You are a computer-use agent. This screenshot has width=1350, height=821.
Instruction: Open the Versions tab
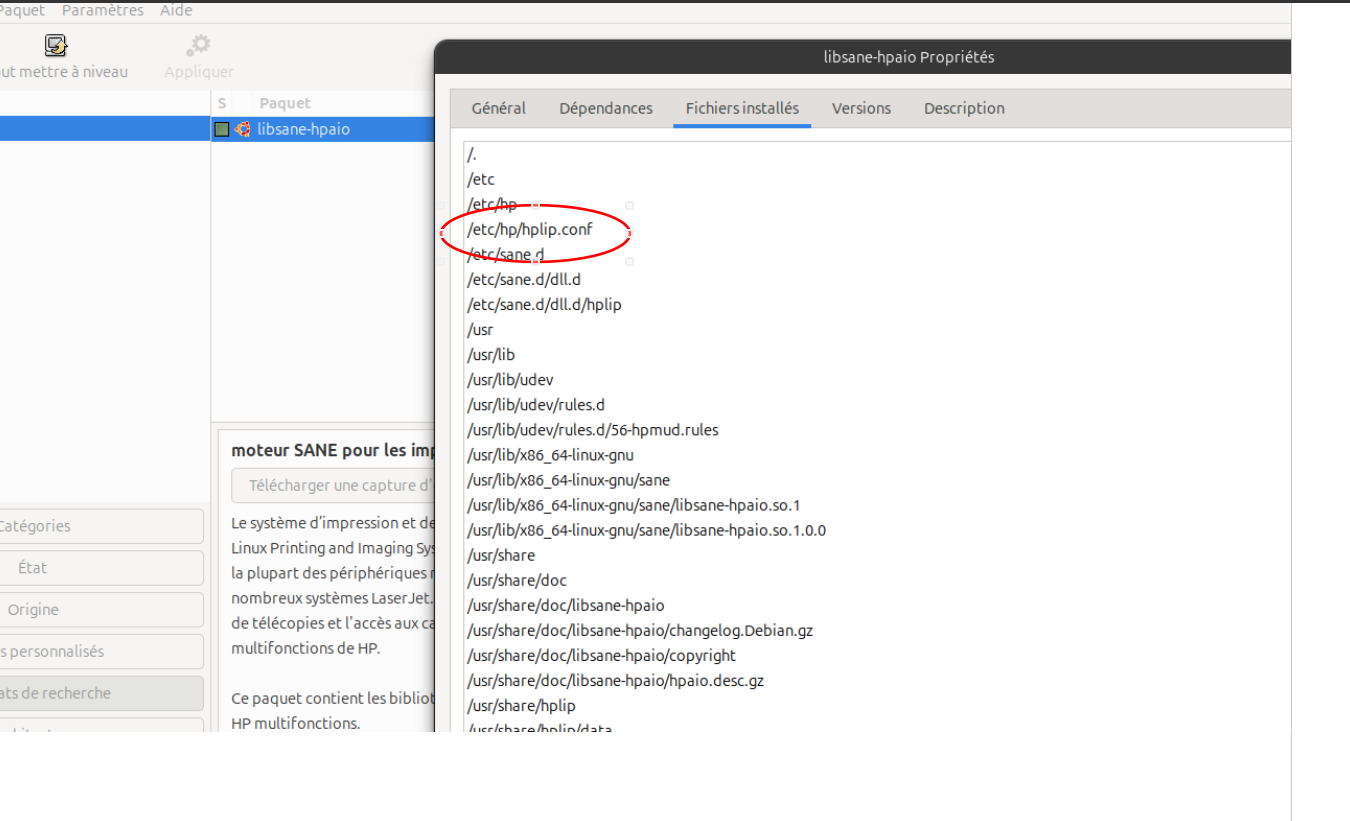click(x=861, y=108)
